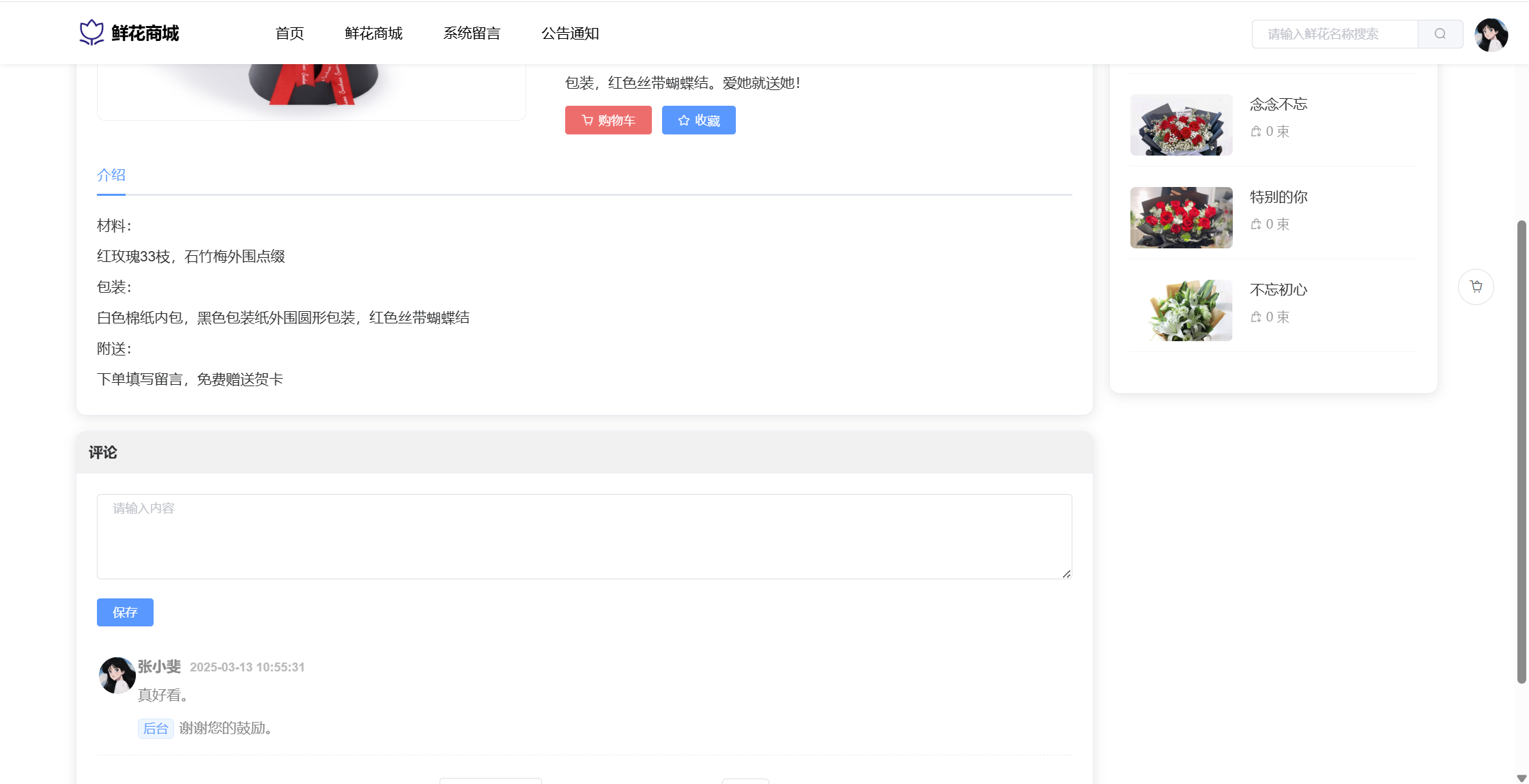This screenshot has height=784, width=1529.
Task: Click the 后台 reply tag
Action: (156, 728)
